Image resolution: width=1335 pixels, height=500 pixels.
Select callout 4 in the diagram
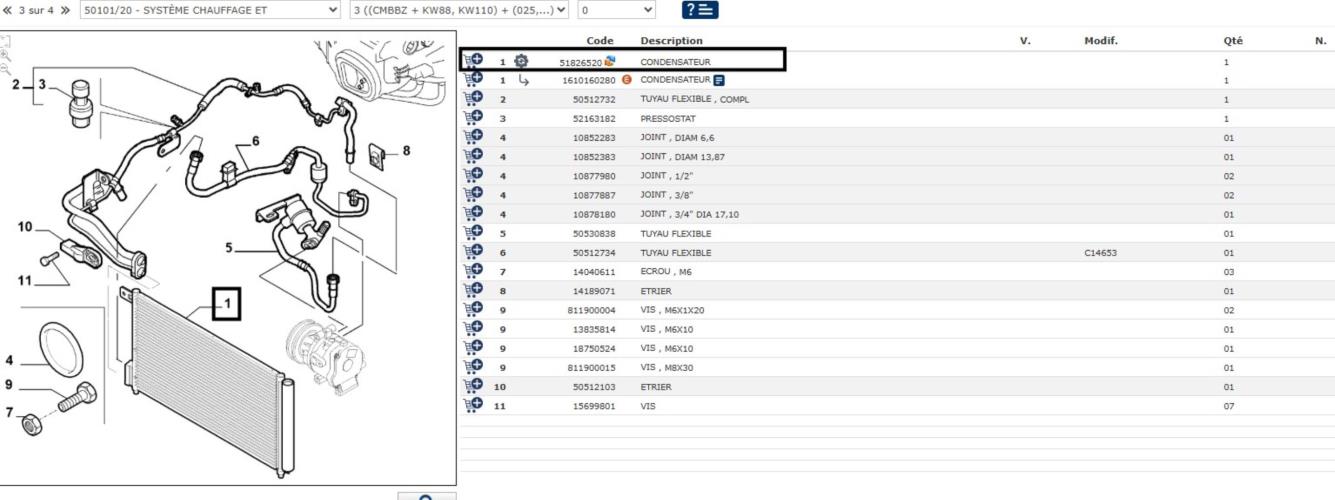tap(10, 361)
